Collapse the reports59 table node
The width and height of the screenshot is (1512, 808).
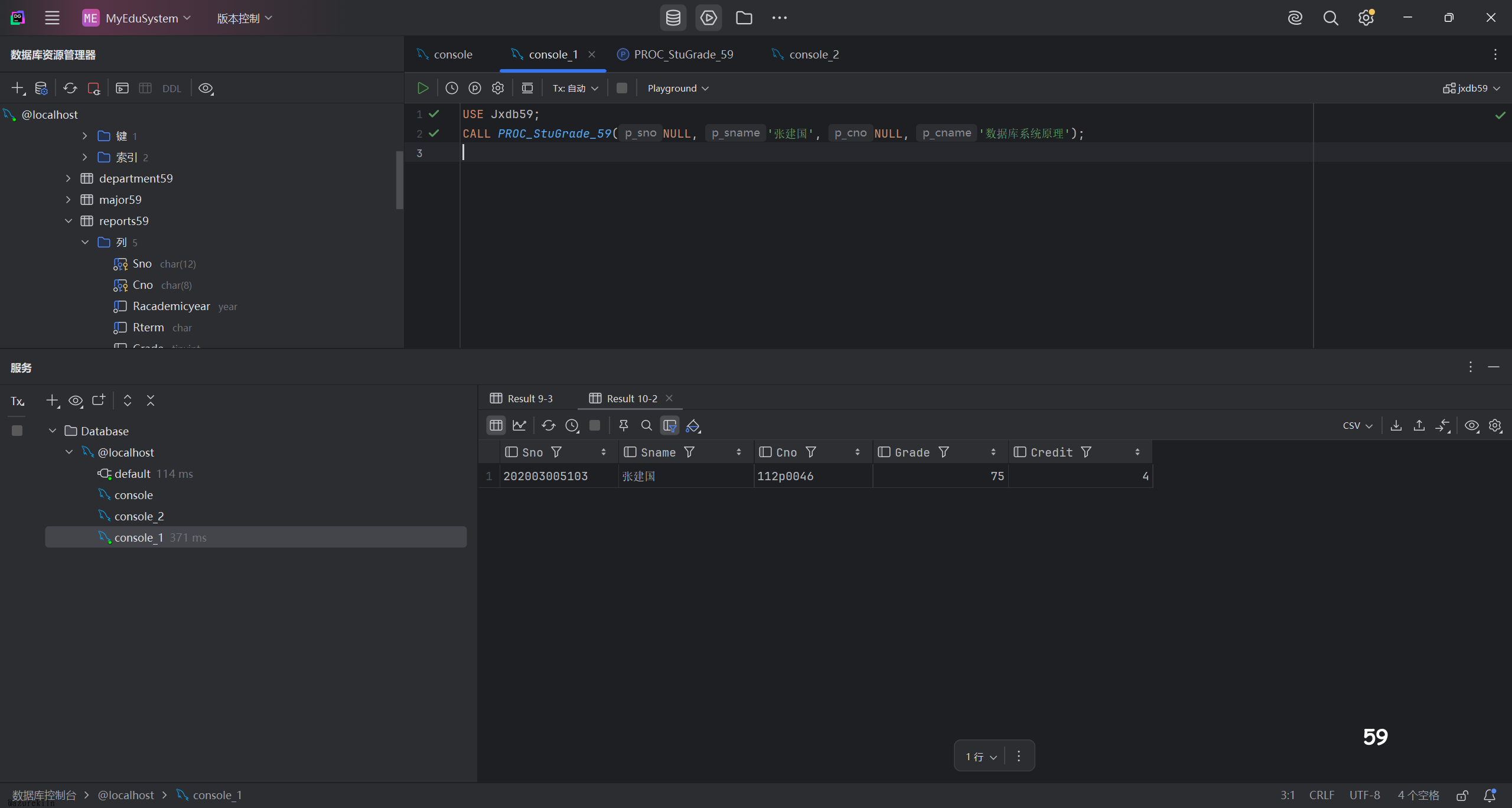pos(69,221)
